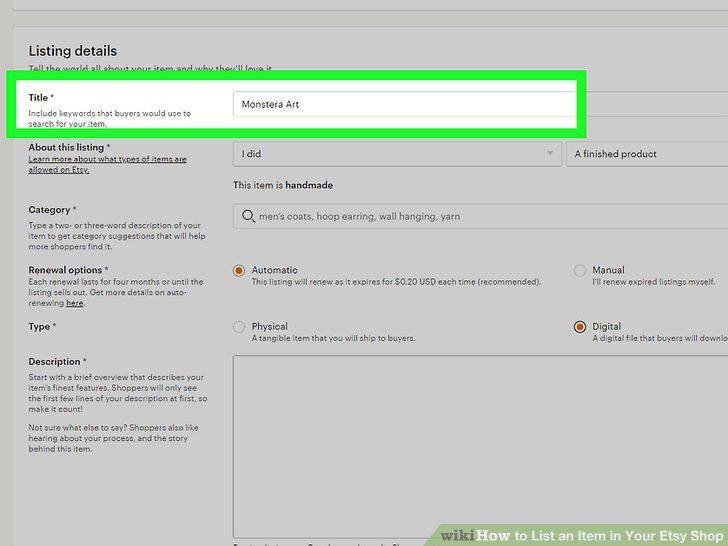Expand the "I did" who-made-it dropdown

point(397,154)
